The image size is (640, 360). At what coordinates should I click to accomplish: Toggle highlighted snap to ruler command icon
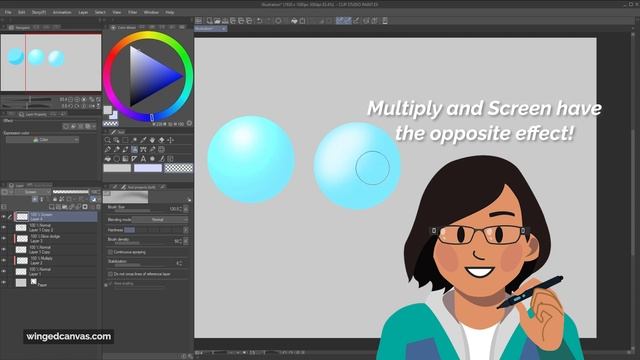click(340, 20)
